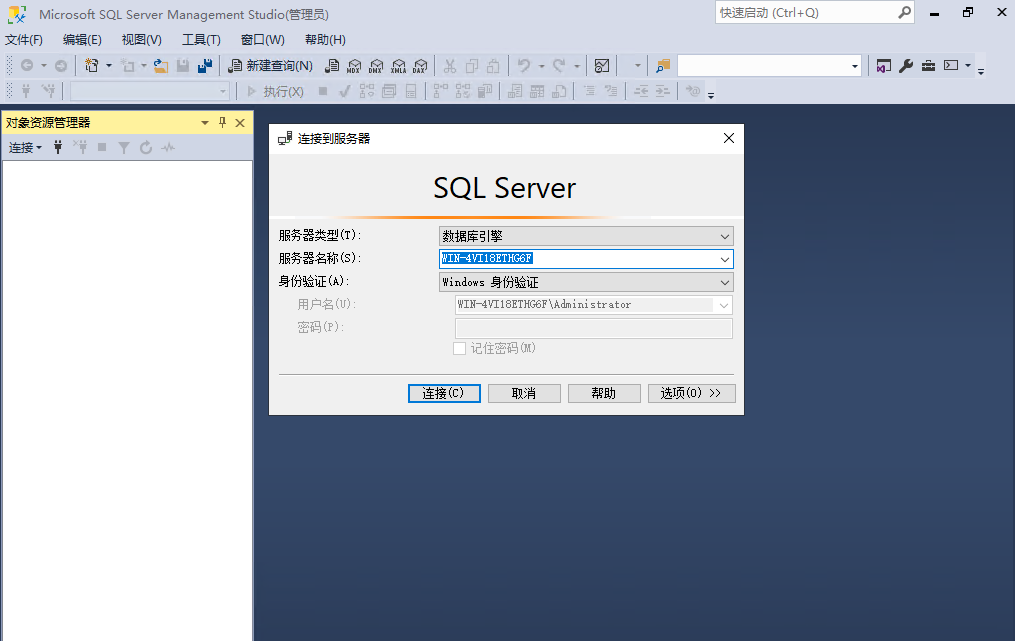Open the 工具(T) menu
1015x641 pixels.
(201, 39)
